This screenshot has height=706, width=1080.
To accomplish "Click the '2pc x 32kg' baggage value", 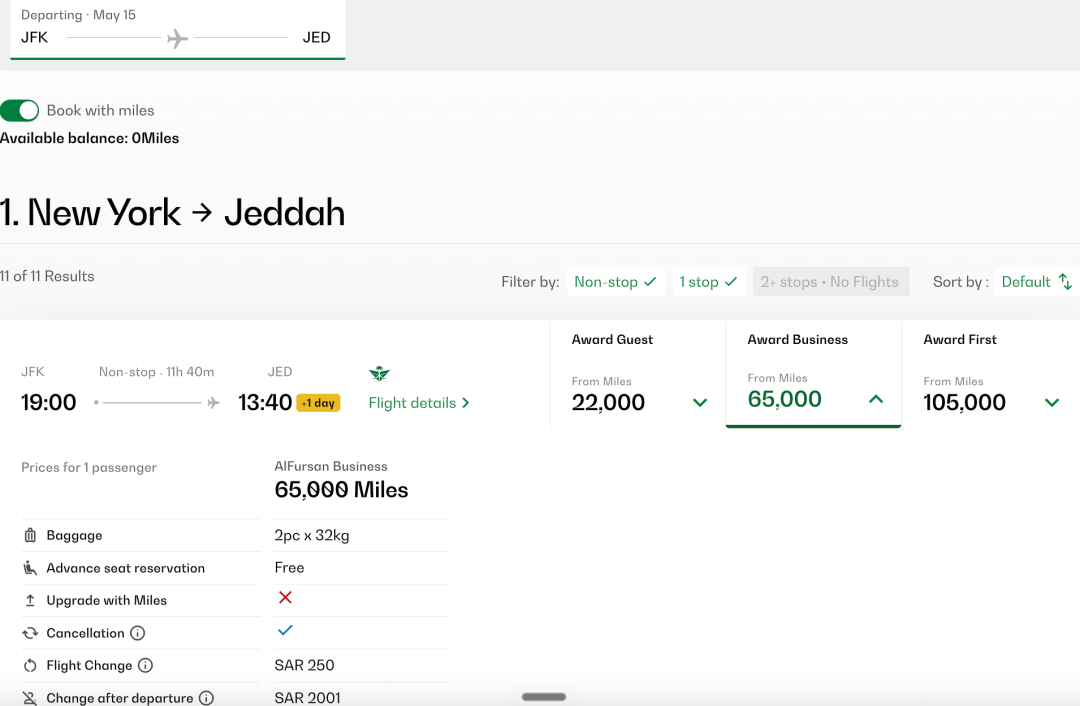I will (312, 535).
